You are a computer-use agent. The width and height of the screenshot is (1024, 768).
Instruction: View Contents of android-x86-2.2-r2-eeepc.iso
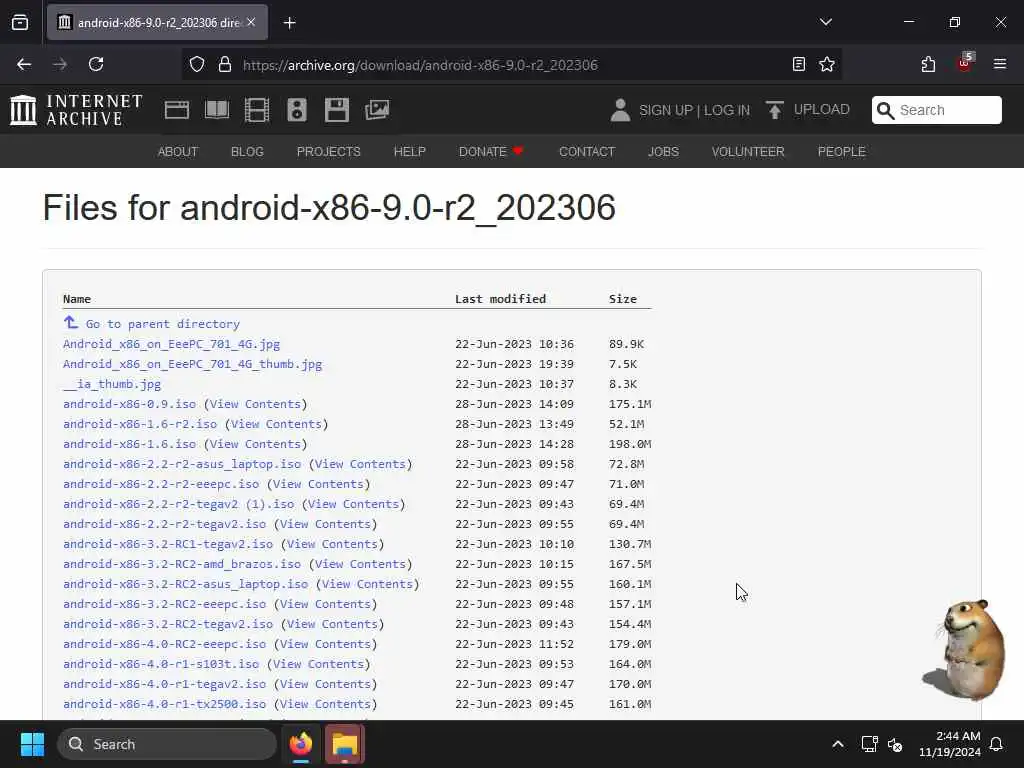[318, 484]
